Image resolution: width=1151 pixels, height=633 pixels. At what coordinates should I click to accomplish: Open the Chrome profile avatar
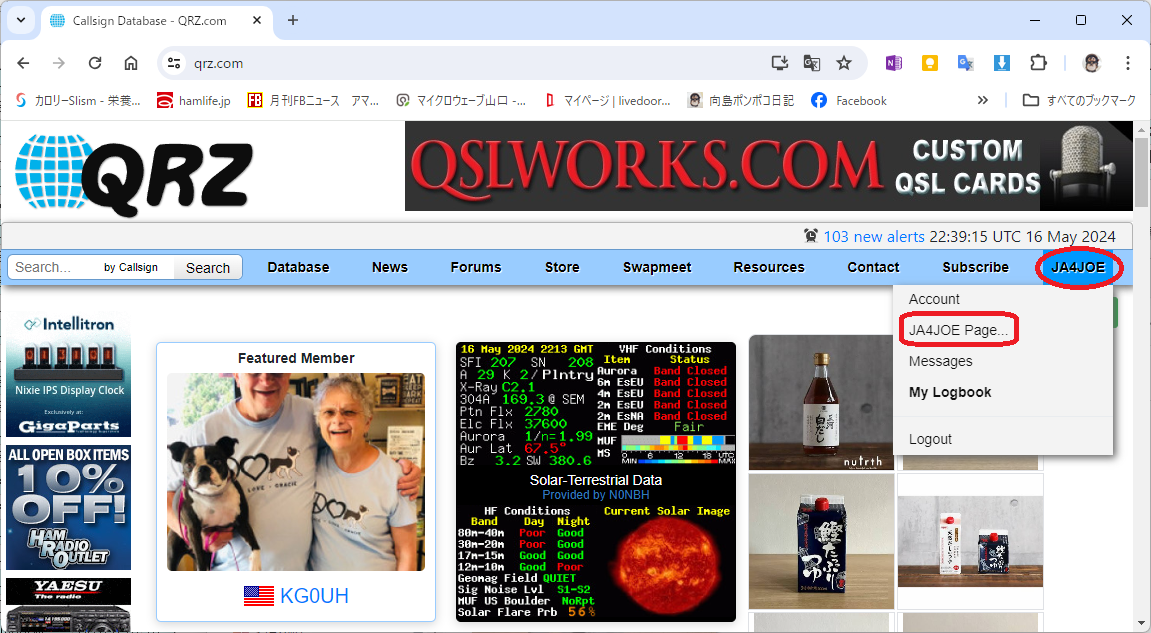pyautogui.click(x=1092, y=63)
